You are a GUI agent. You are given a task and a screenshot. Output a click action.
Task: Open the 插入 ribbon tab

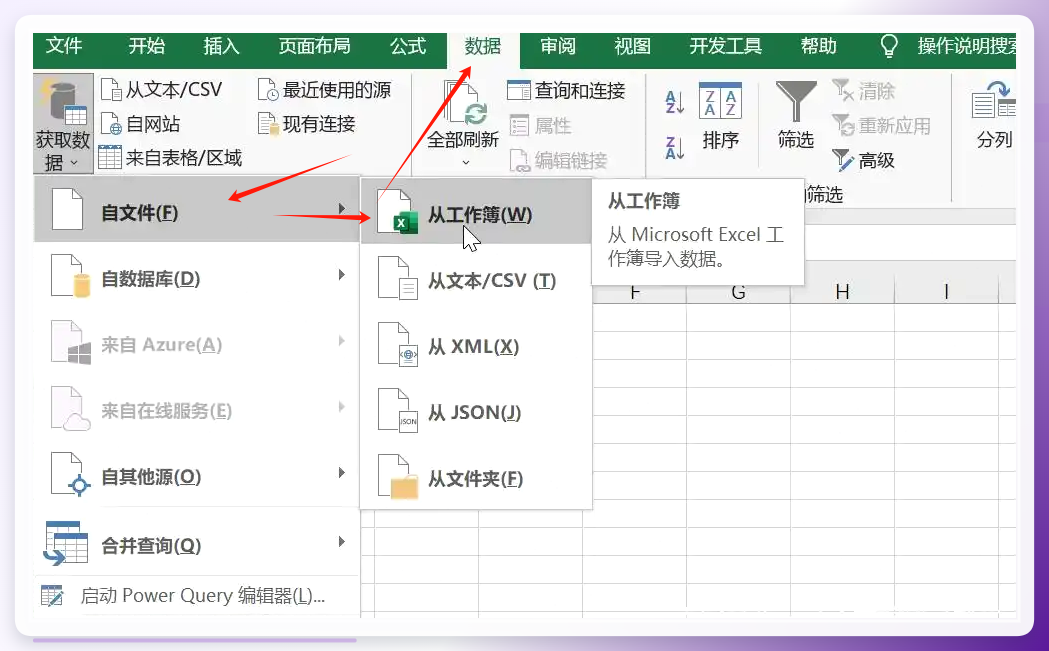pyautogui.click(x=221, y=45)
